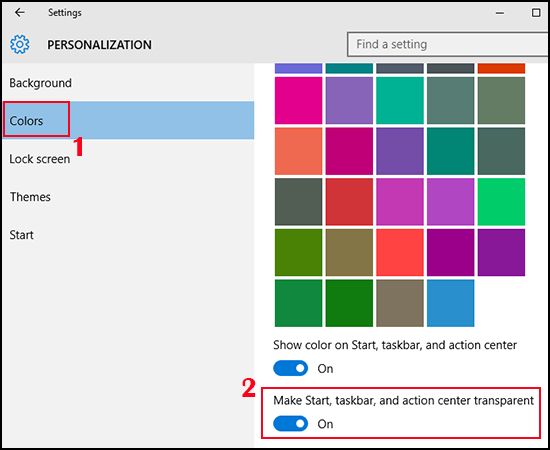Pick the coral orange accent color

pos(299,151)
